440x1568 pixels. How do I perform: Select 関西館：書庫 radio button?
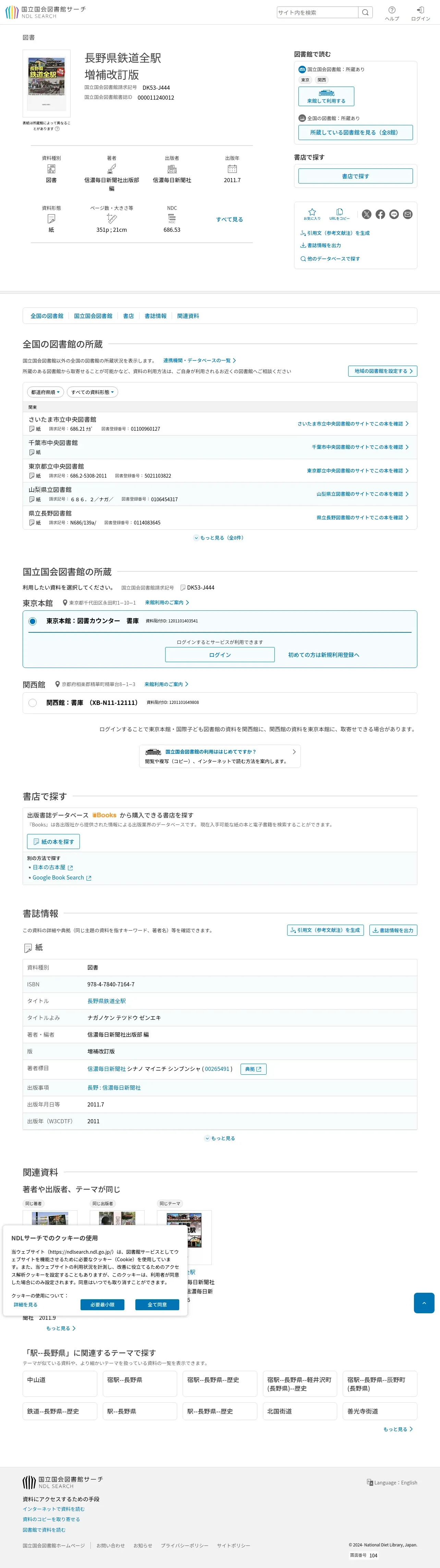[32, 703]
